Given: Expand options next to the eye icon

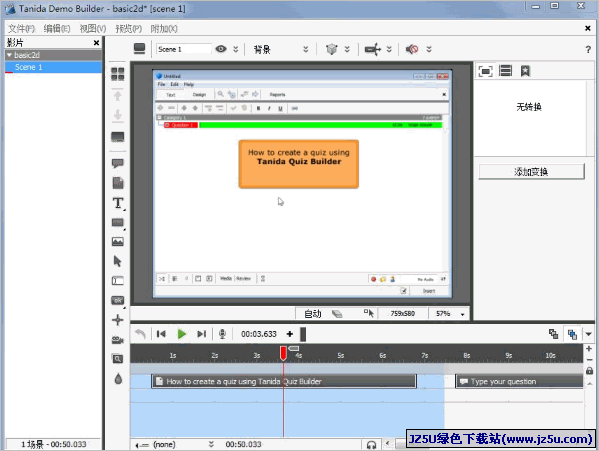Looking at the screenshot, I should [x=236, y=49].
